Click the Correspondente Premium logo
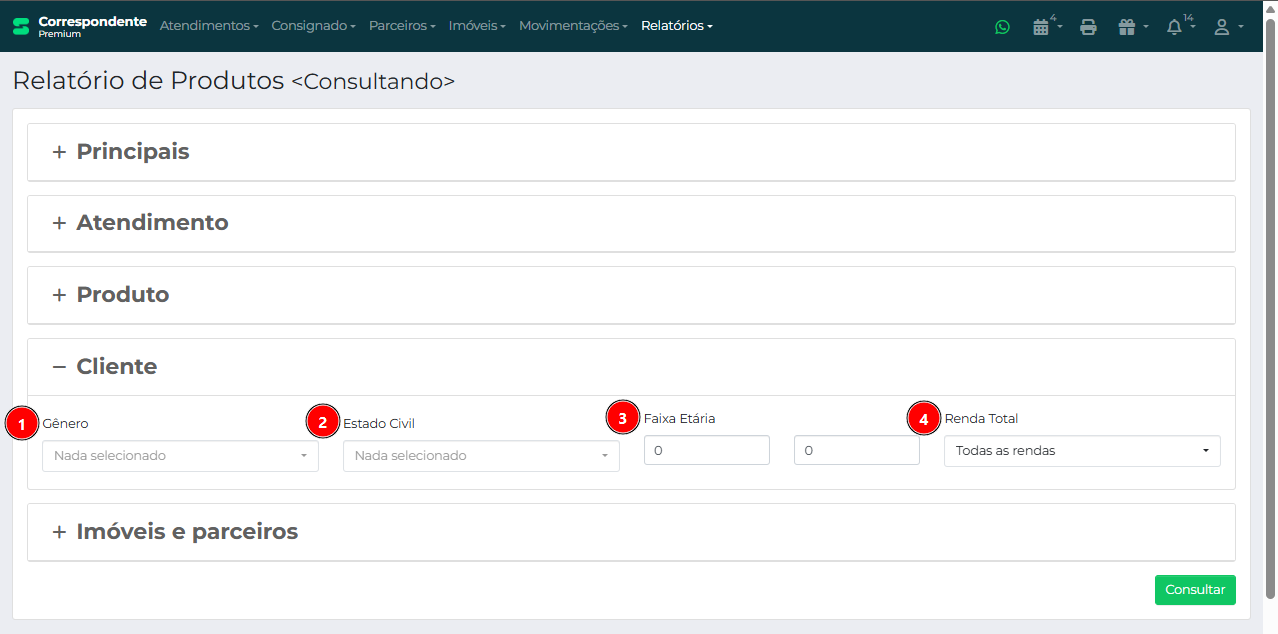 (80, 26)
